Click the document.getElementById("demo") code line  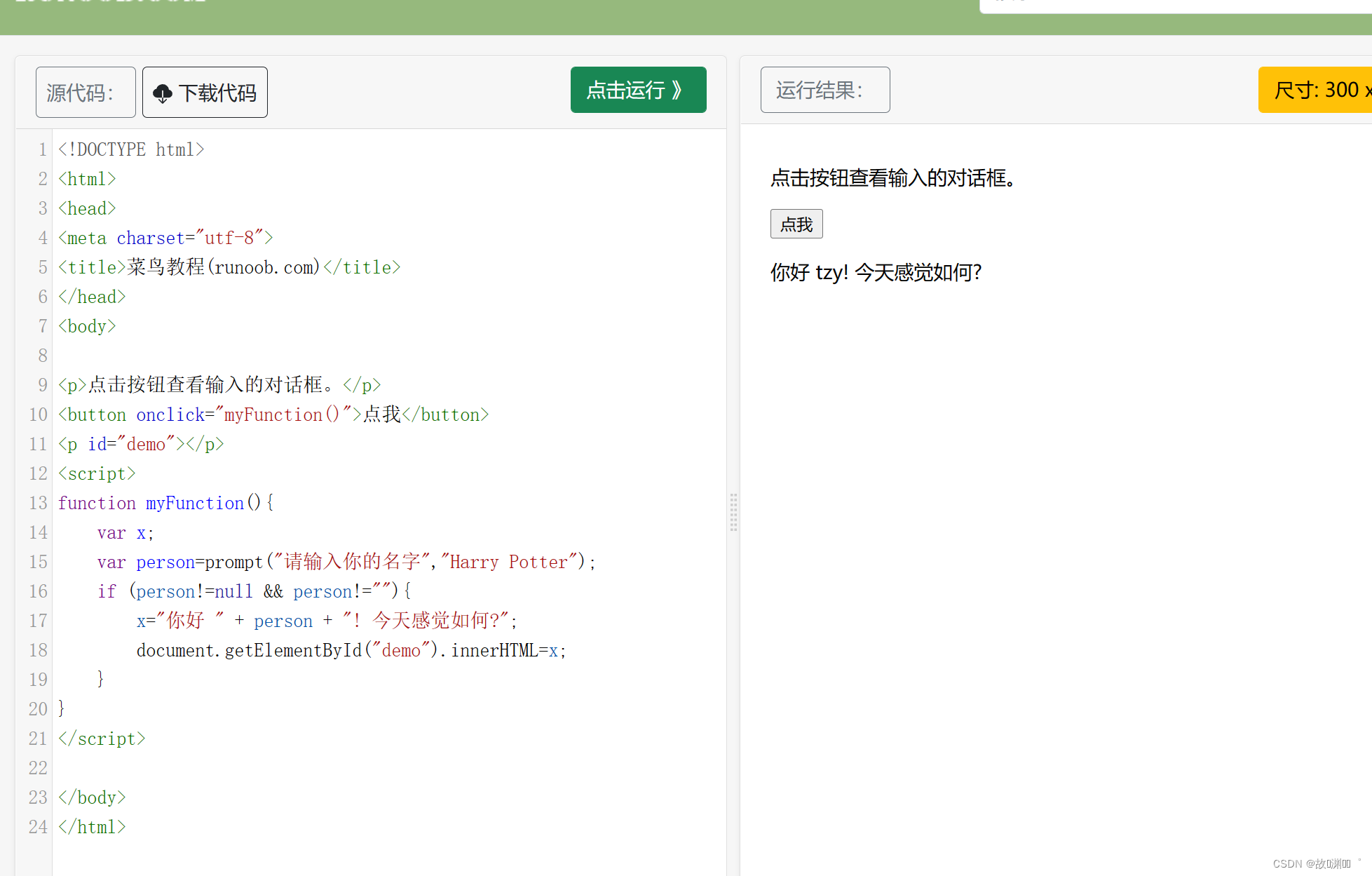click(x=351, y=650)
